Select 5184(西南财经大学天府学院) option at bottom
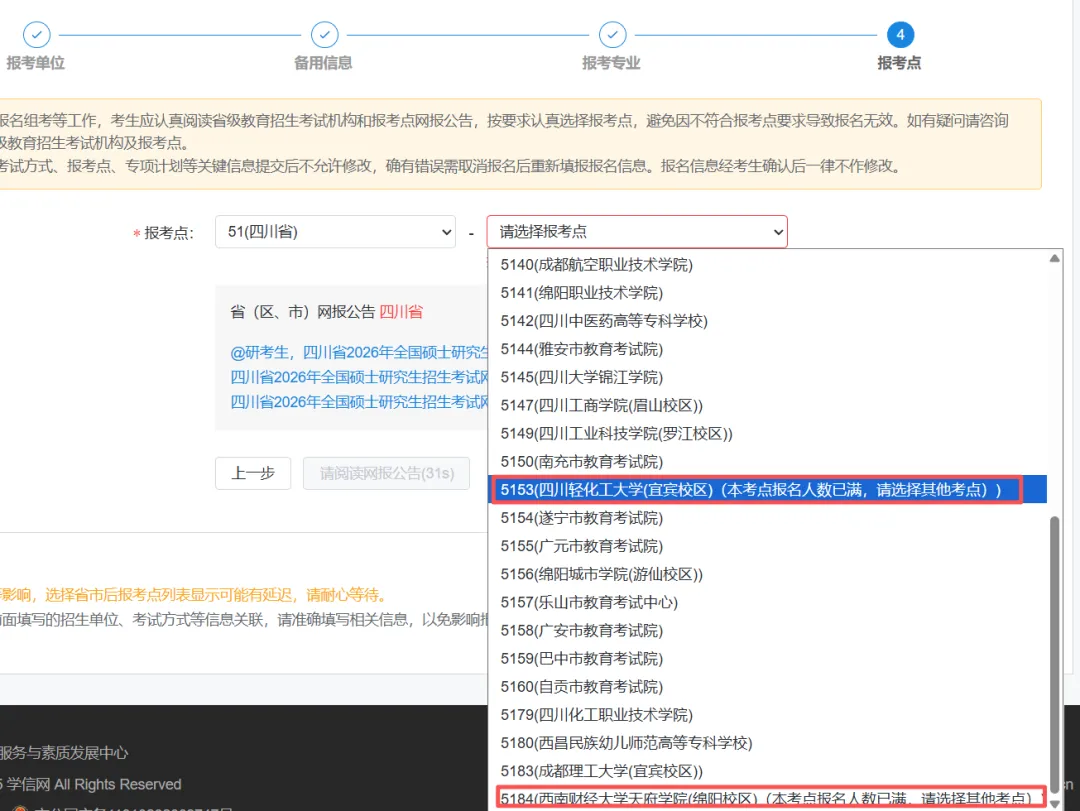1080x811 pixels. pyautogui.click(x=765, y=798)
